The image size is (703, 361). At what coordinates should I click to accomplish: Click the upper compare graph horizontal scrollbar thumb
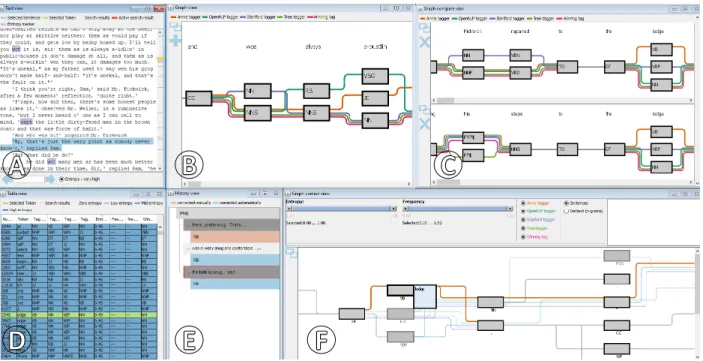(x=446, y=100)
